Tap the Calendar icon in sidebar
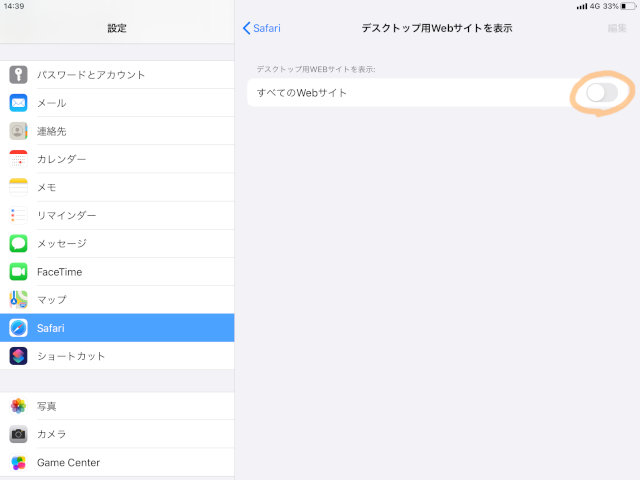 [x=19, y=159]
